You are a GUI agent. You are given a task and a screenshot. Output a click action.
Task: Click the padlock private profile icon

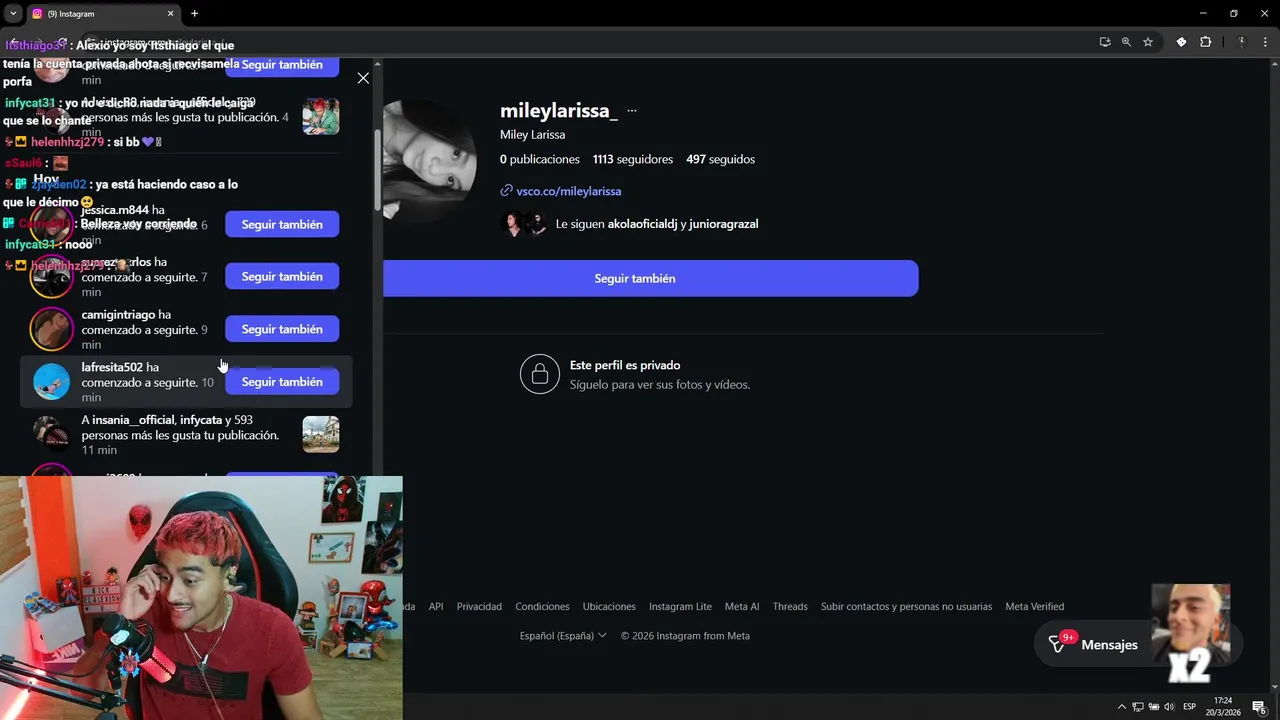point(540,374)
